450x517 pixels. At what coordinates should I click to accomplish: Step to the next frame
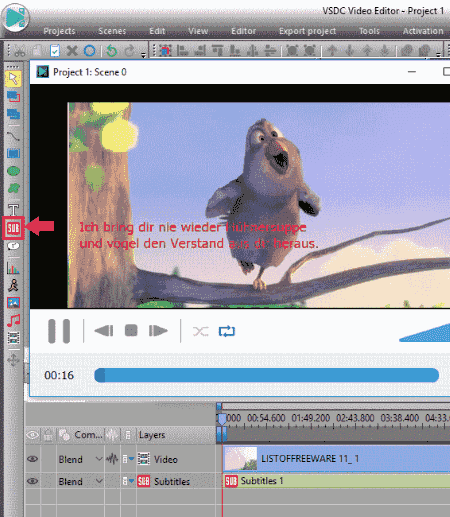click(x=158, y=331)
